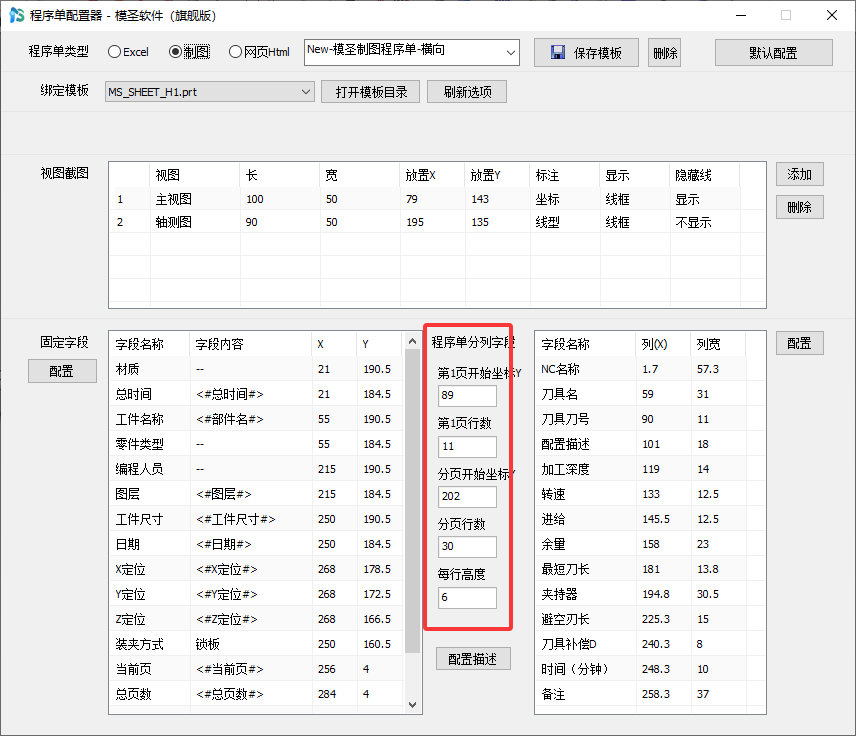Select the 轴测图 row in view table

[x=437, y=222]
